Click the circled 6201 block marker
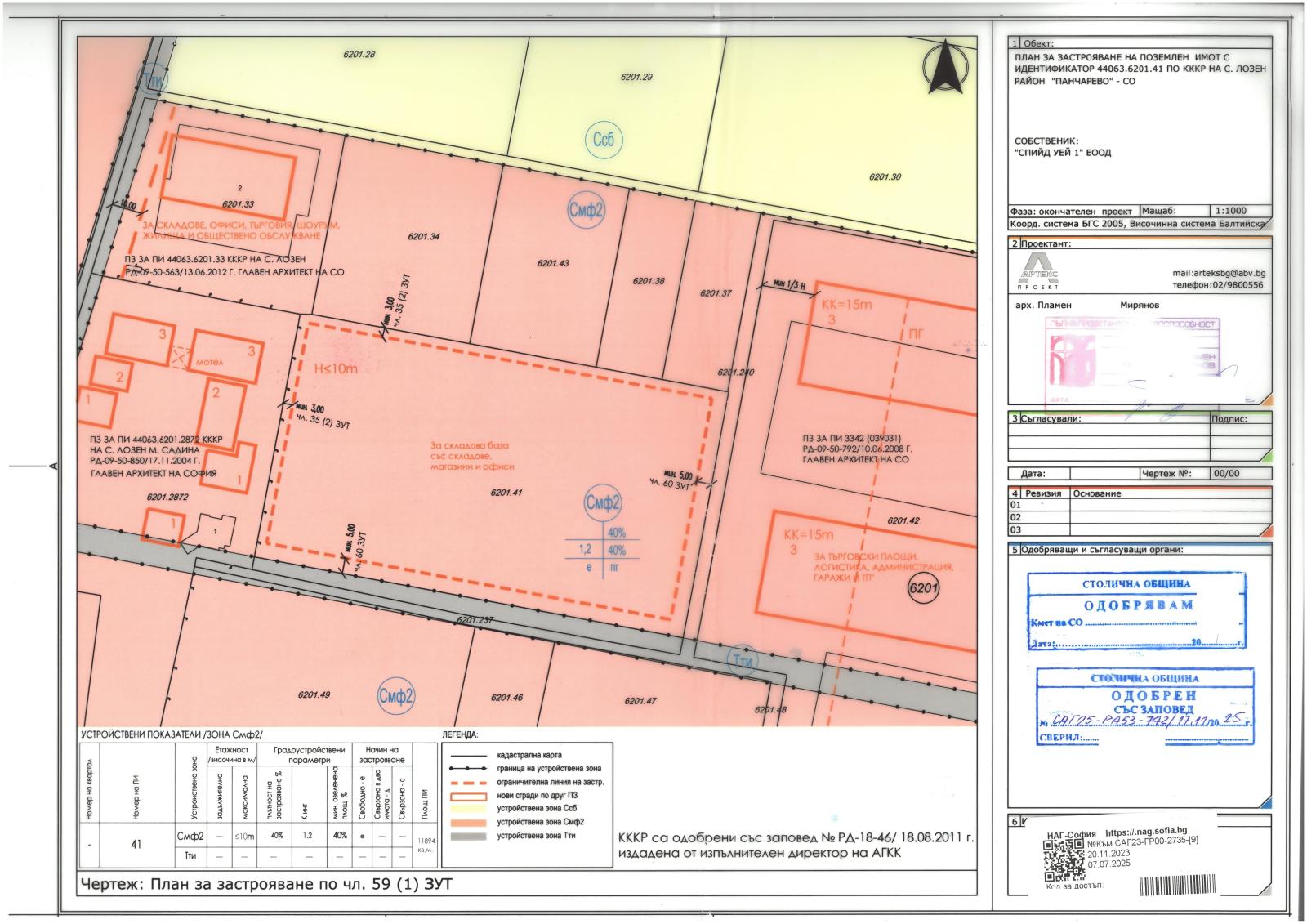This screenshot has height=924, width=1307. pyautogui.click(x=924, y=587)
